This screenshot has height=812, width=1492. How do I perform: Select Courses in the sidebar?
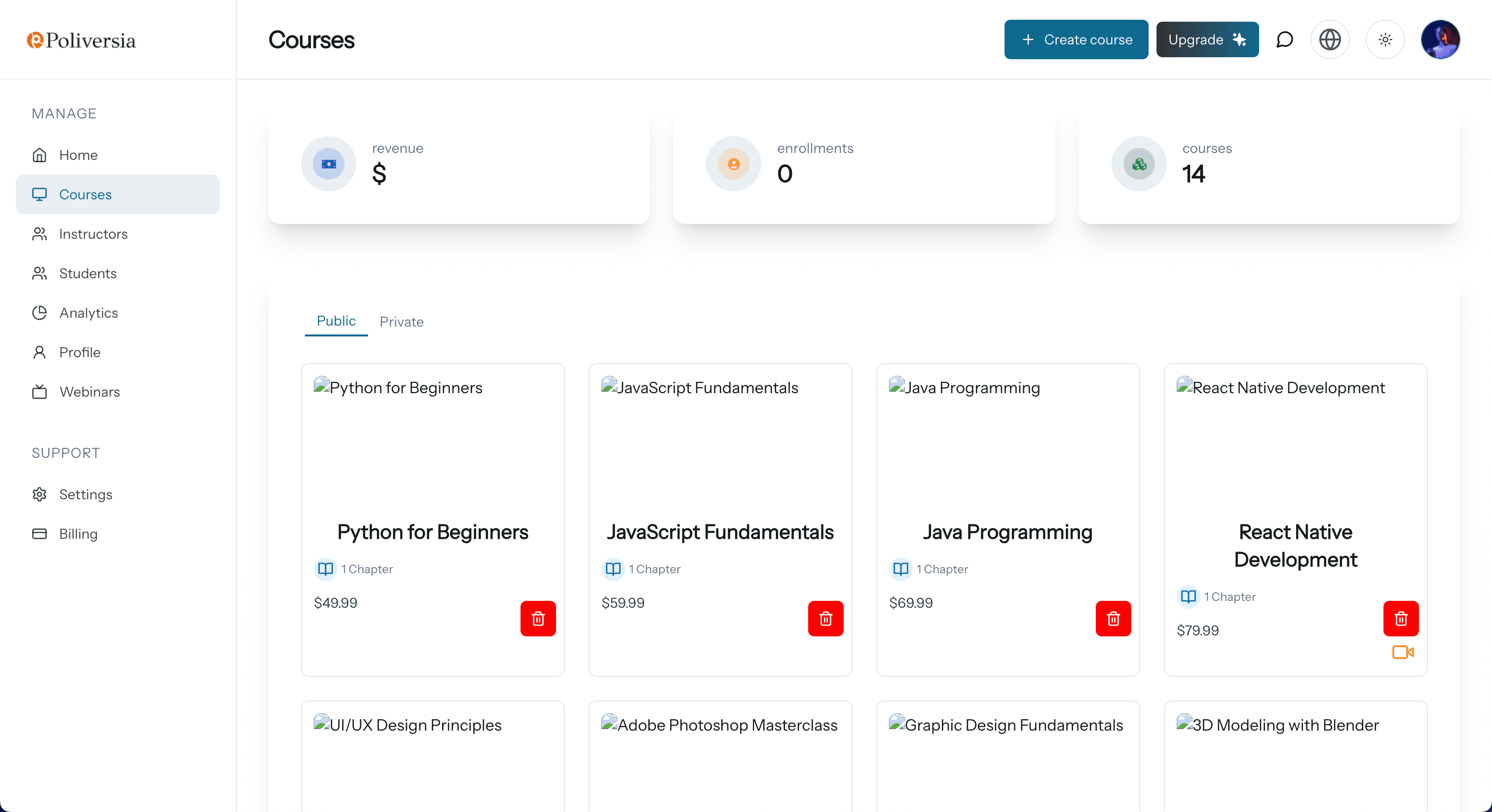click(x=117, y=194)
